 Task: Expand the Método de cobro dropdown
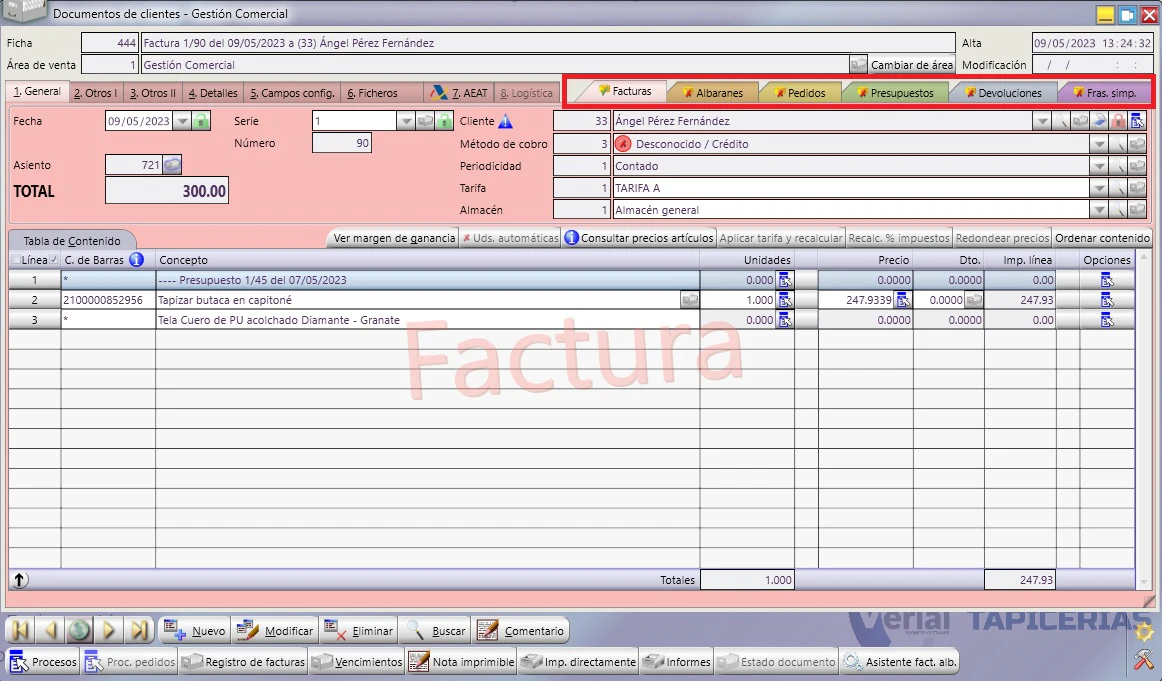pos(1099,144)
